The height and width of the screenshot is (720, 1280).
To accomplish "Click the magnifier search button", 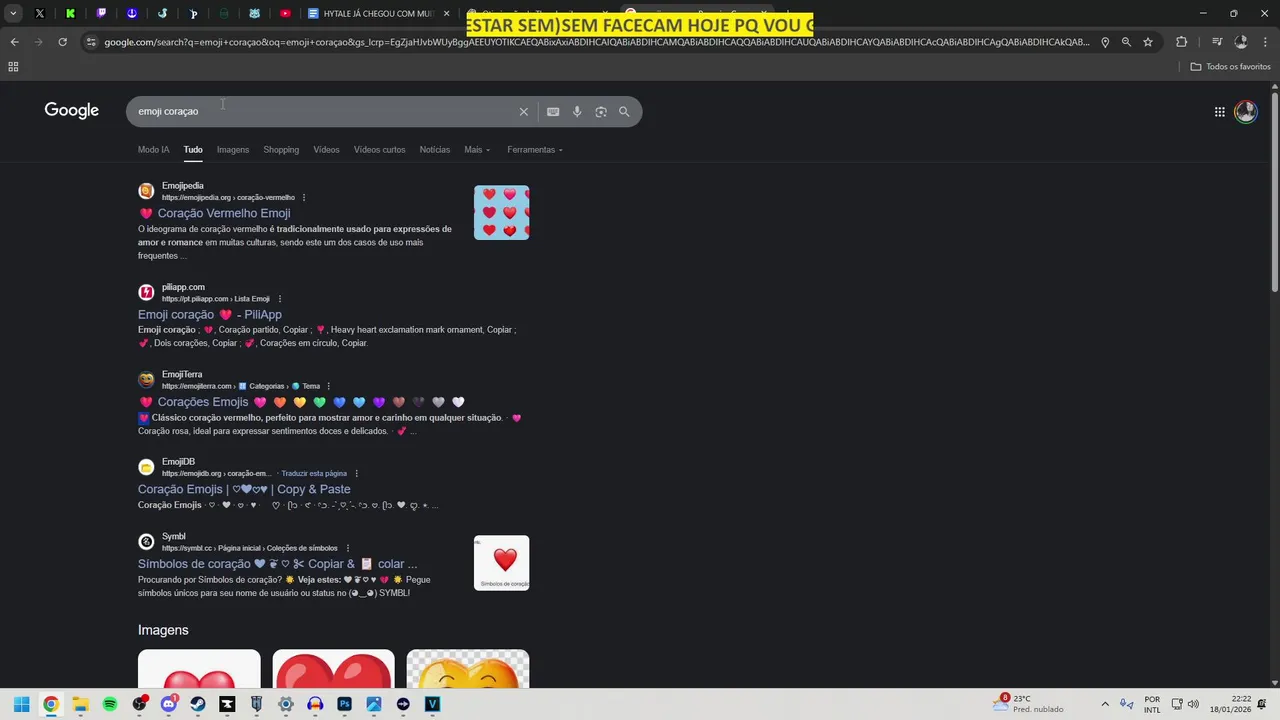I will coord(624,112).
